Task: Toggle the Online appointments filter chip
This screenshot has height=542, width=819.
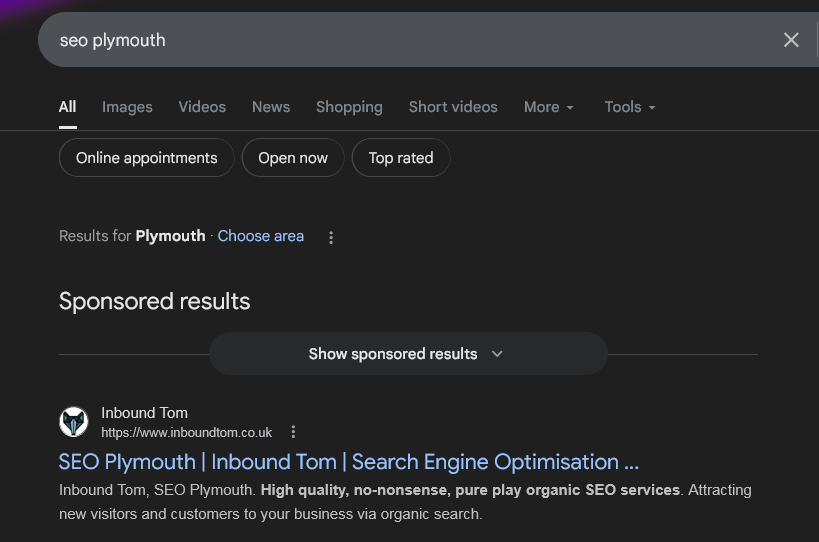Action: 146,158
